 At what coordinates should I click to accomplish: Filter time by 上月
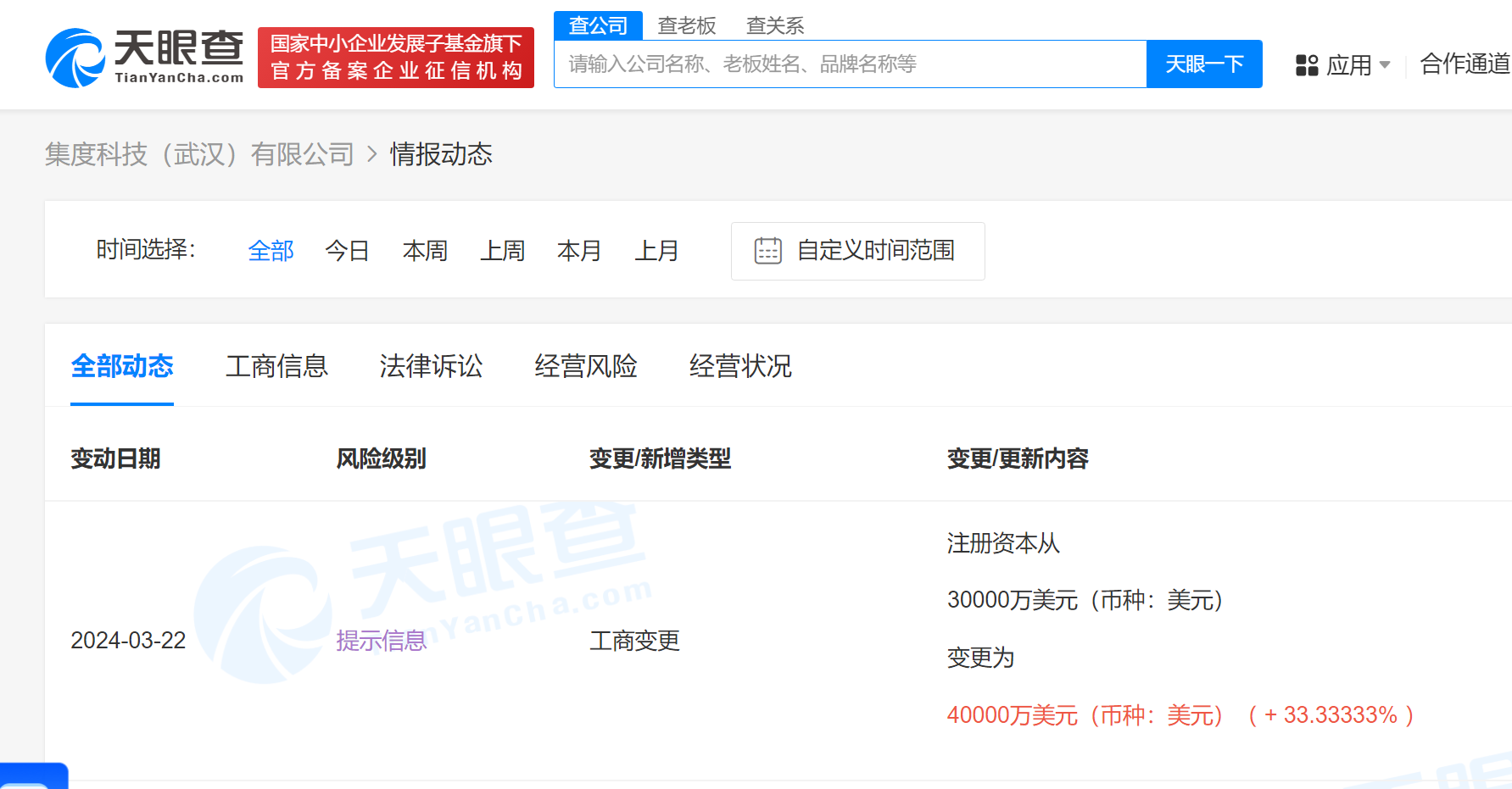point(657,251)
